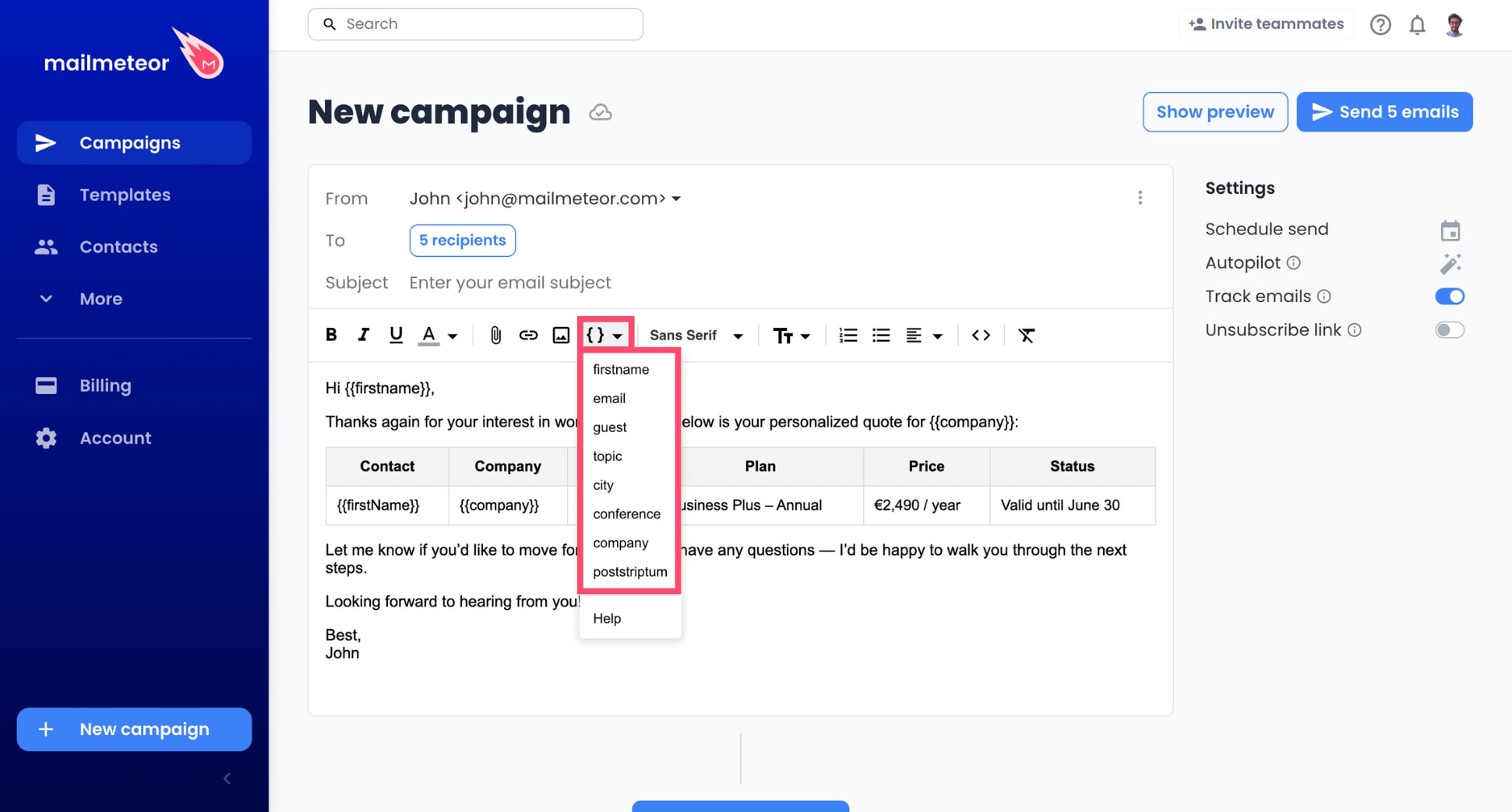Open the From sender dropdown
This screenshot has height=812, width=1512.
(x=545, y=199)
